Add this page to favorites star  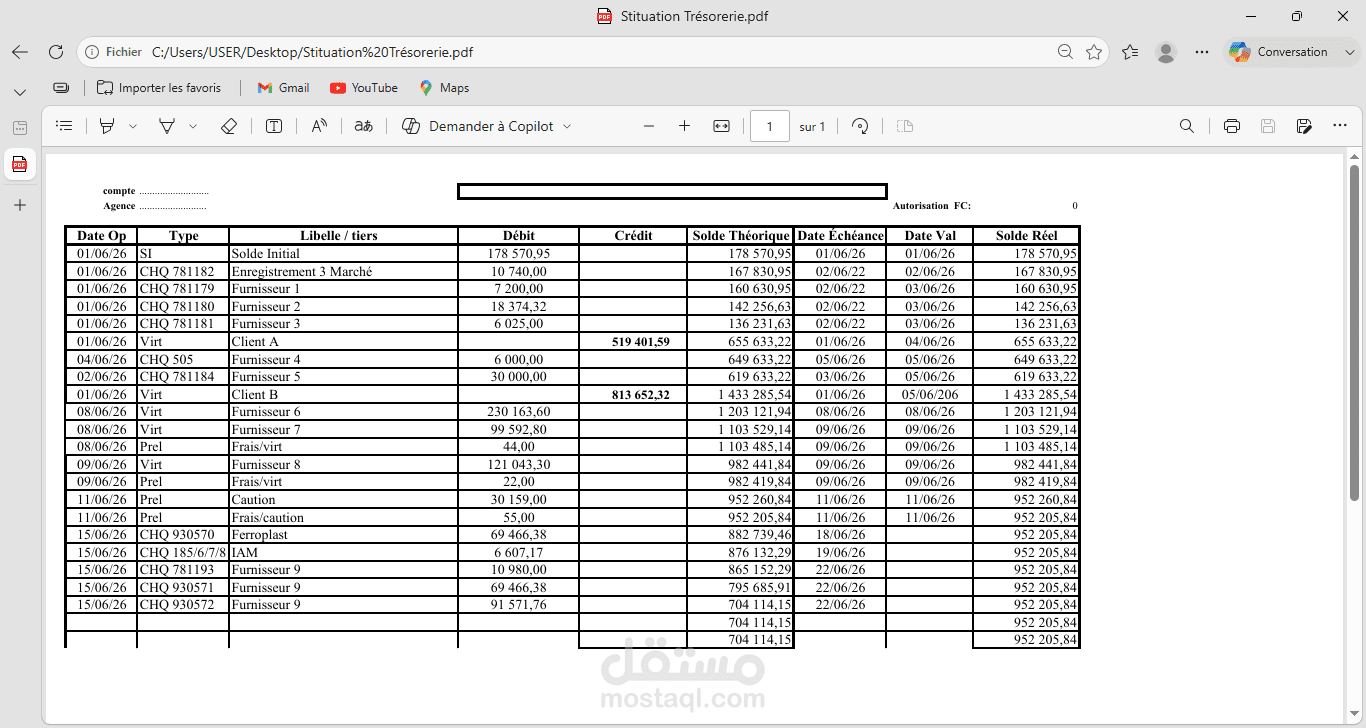click(x=1094, y=52)
